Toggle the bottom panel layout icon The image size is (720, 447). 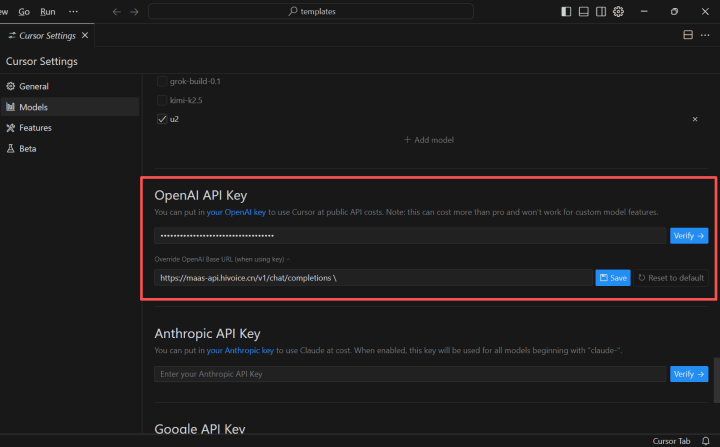tap(584, 11)
